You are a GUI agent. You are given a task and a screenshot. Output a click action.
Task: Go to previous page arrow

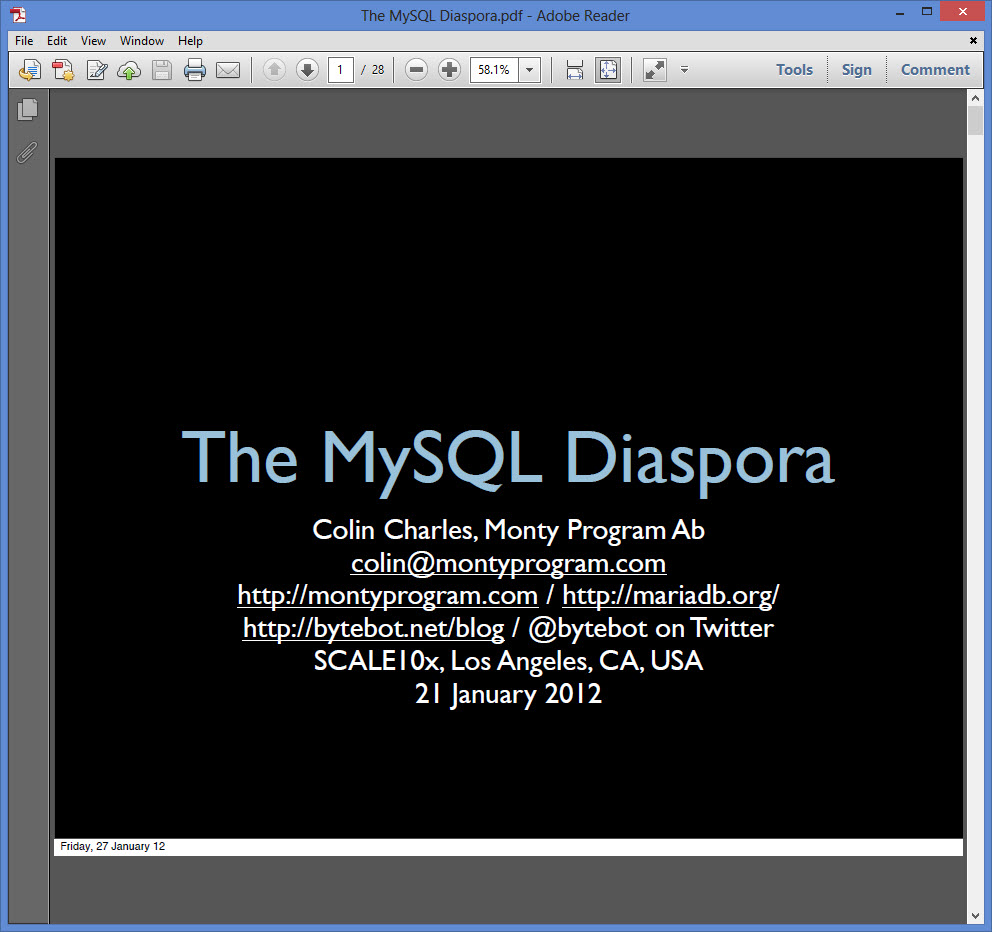(275, 70)
